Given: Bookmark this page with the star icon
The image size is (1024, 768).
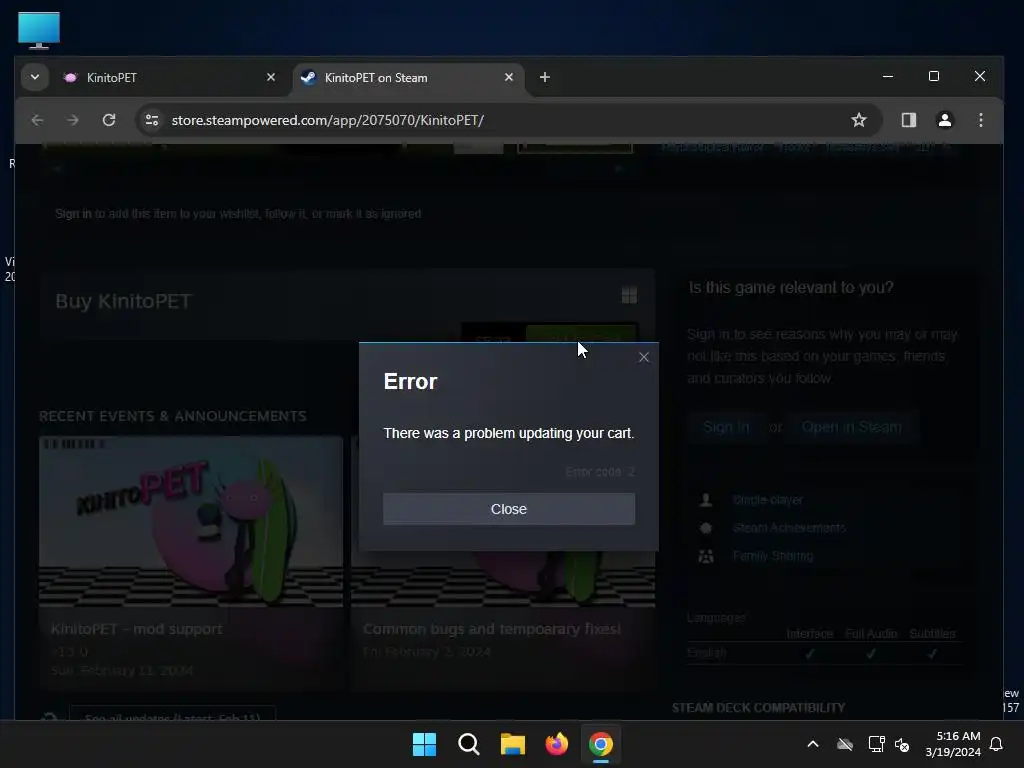Looking at the screenshot, I should coord(859,120).
